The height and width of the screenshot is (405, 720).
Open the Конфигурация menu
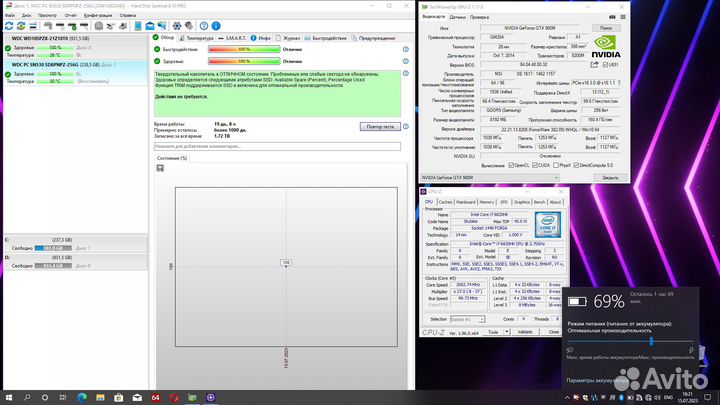98,16
